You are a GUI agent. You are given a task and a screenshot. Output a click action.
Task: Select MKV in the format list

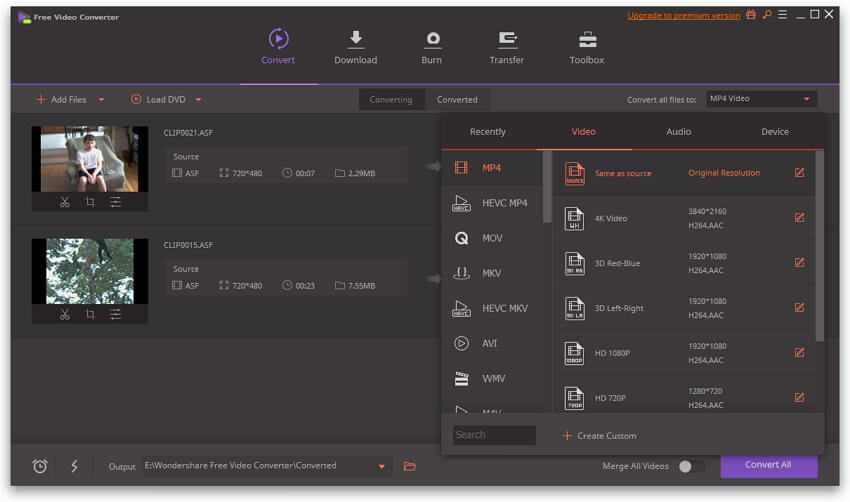492,273
